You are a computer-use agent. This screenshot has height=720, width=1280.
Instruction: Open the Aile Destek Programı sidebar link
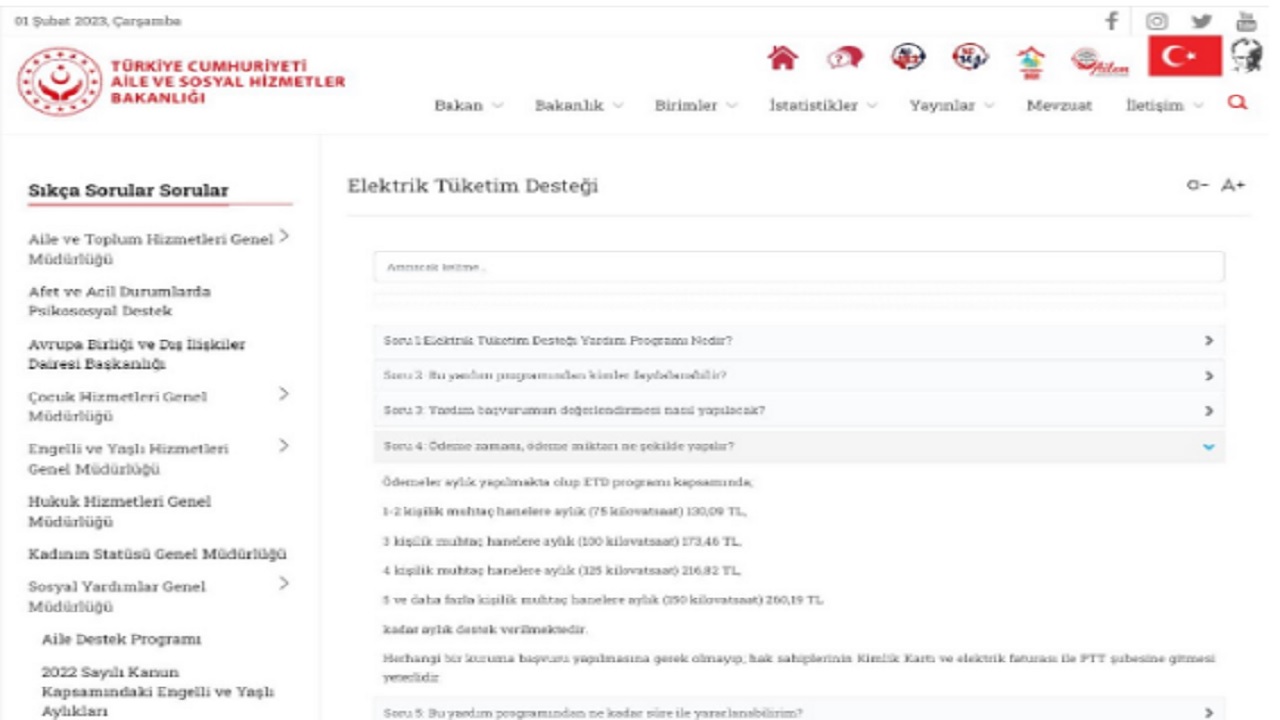point(122,639)
